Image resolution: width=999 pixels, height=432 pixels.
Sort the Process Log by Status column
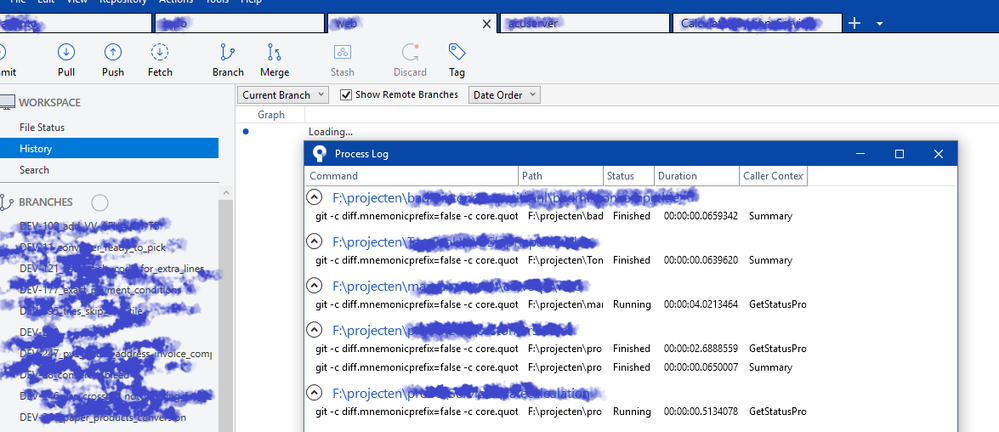628,176
